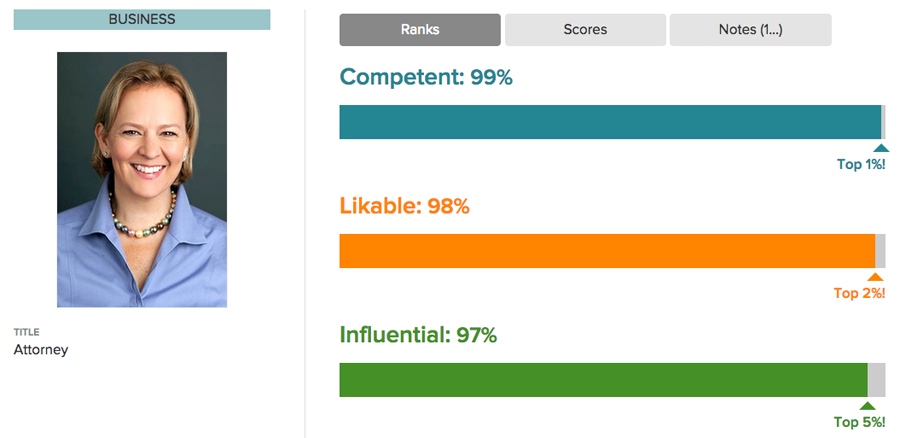
Task: Click the Competent: 99% heading
Action: (426, 77)
